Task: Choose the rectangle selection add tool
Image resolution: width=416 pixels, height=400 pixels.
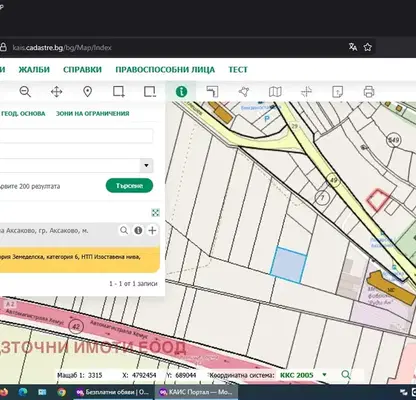Action: tap(119, 91)
